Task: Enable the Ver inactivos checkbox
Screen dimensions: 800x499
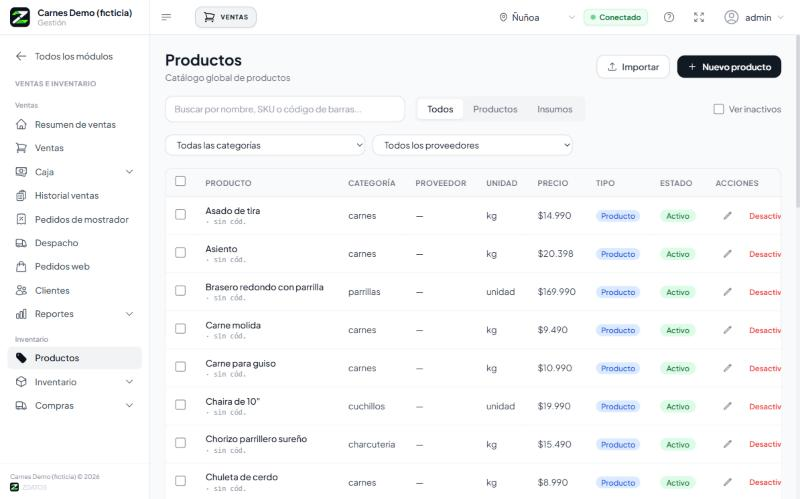Action: pyautogui.click(x=718, y=109)
